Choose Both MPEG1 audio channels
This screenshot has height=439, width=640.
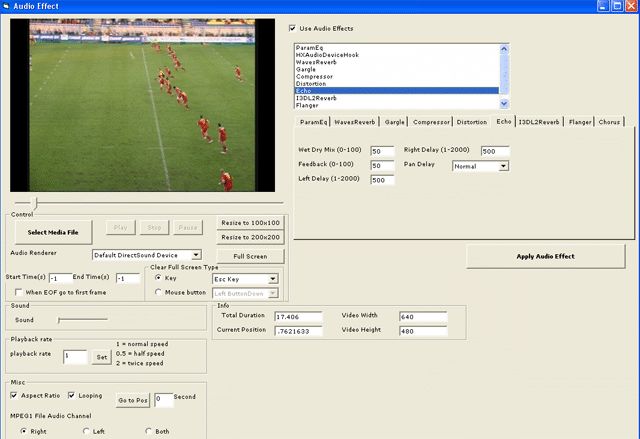point(149,431)
